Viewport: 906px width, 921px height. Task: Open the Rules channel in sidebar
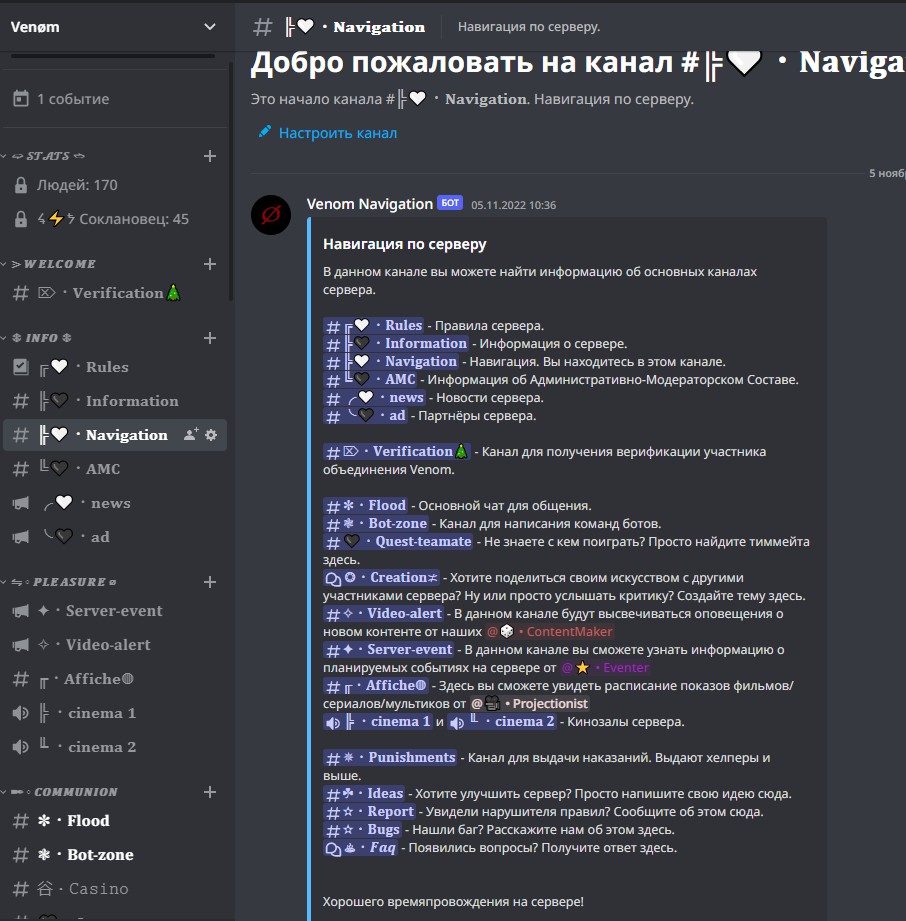point(115,367)
